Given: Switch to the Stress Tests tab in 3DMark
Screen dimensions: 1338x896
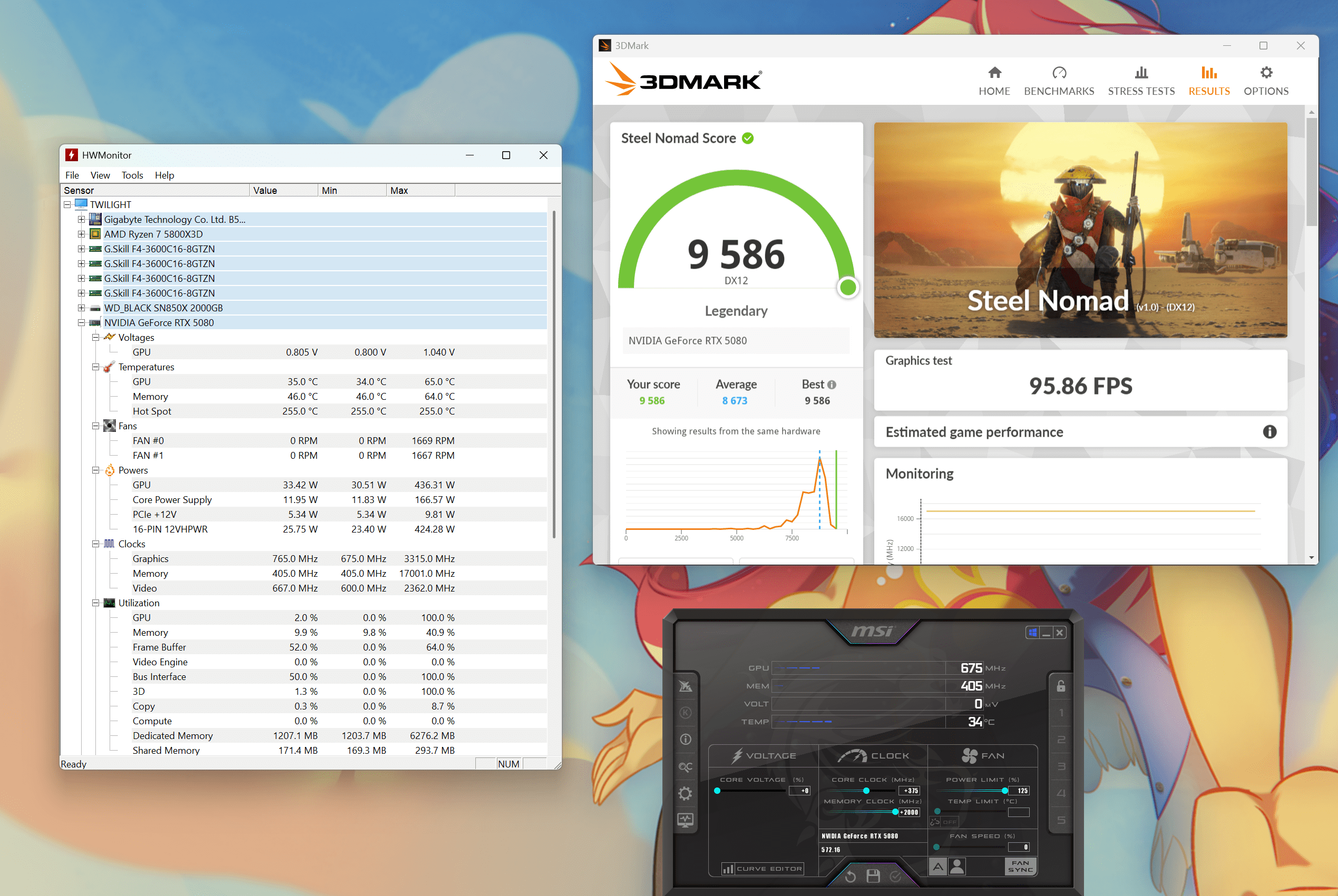Looking at the screenshot, I should tap(1141, 81).
